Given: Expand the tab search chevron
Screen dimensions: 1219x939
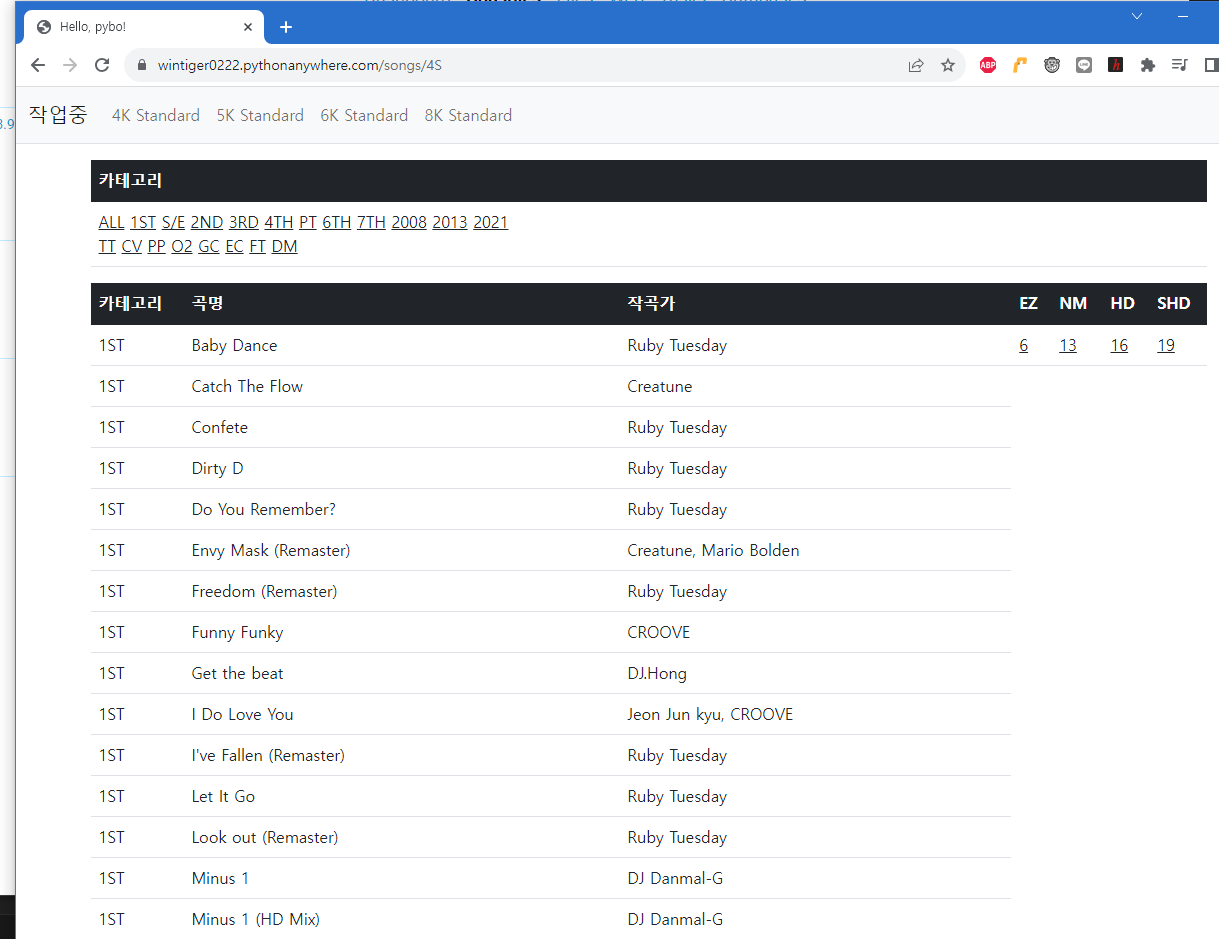Looking at the screenshot, I should [x=1137, y=16].
